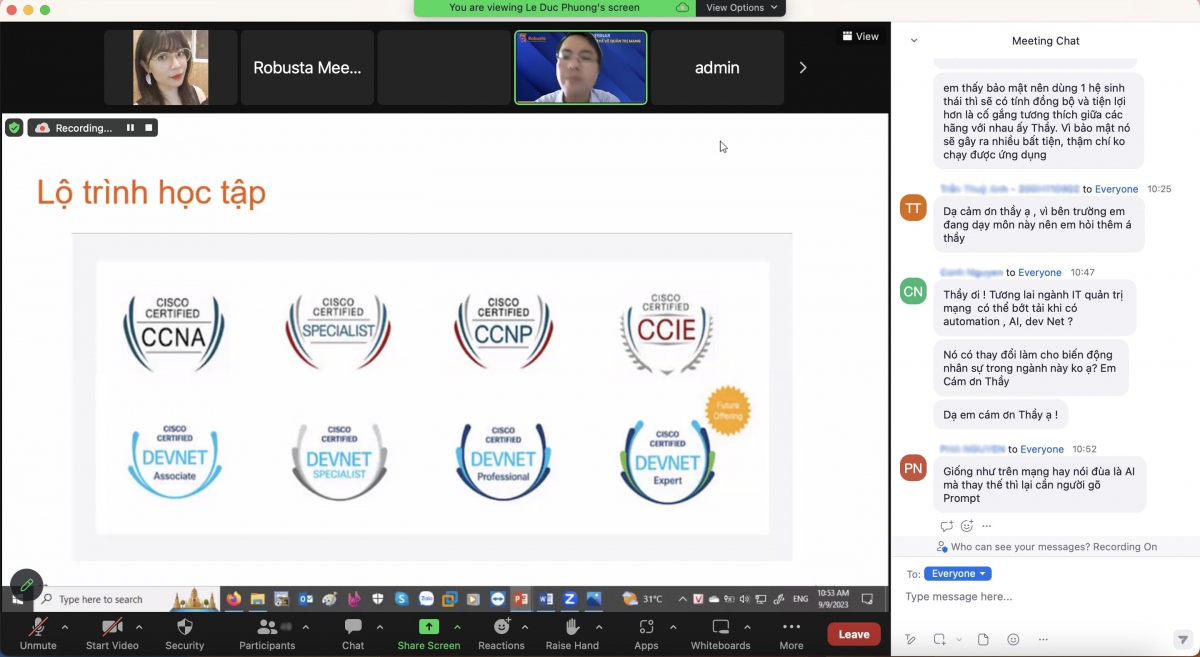The image size is (1200, 657).
Task: Click the message input field in chat
Action: coord(1045,597)
